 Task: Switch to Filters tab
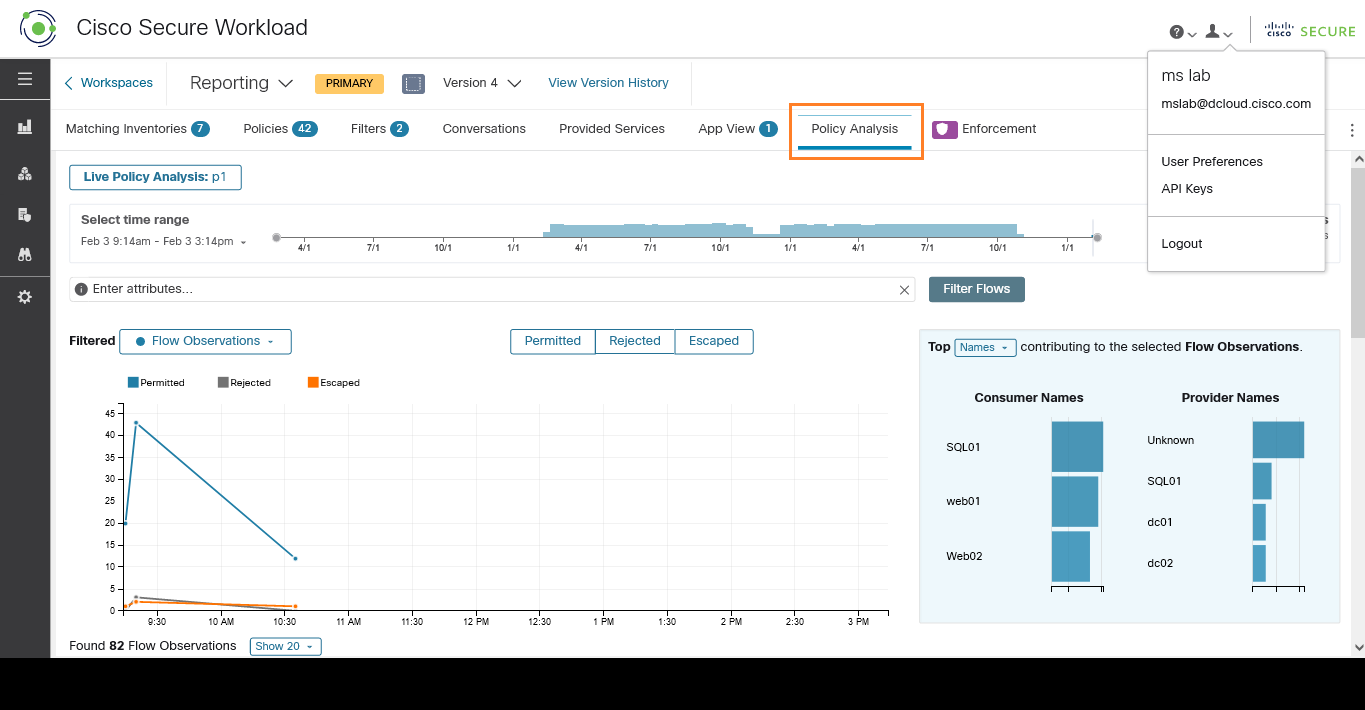click(x=379, y=129)
